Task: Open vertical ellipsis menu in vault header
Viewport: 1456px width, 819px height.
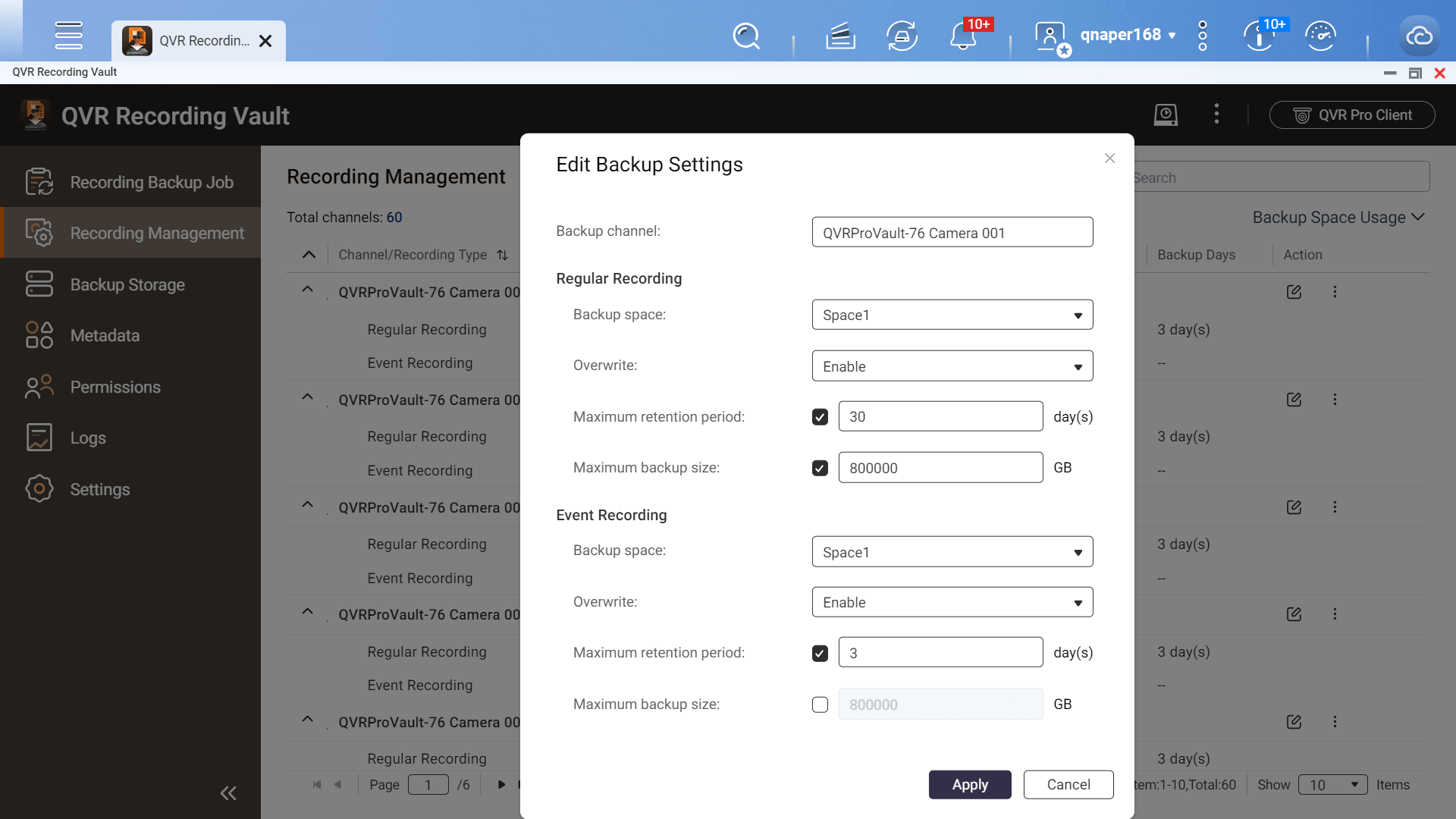Action: click(x=1216, y=115)
